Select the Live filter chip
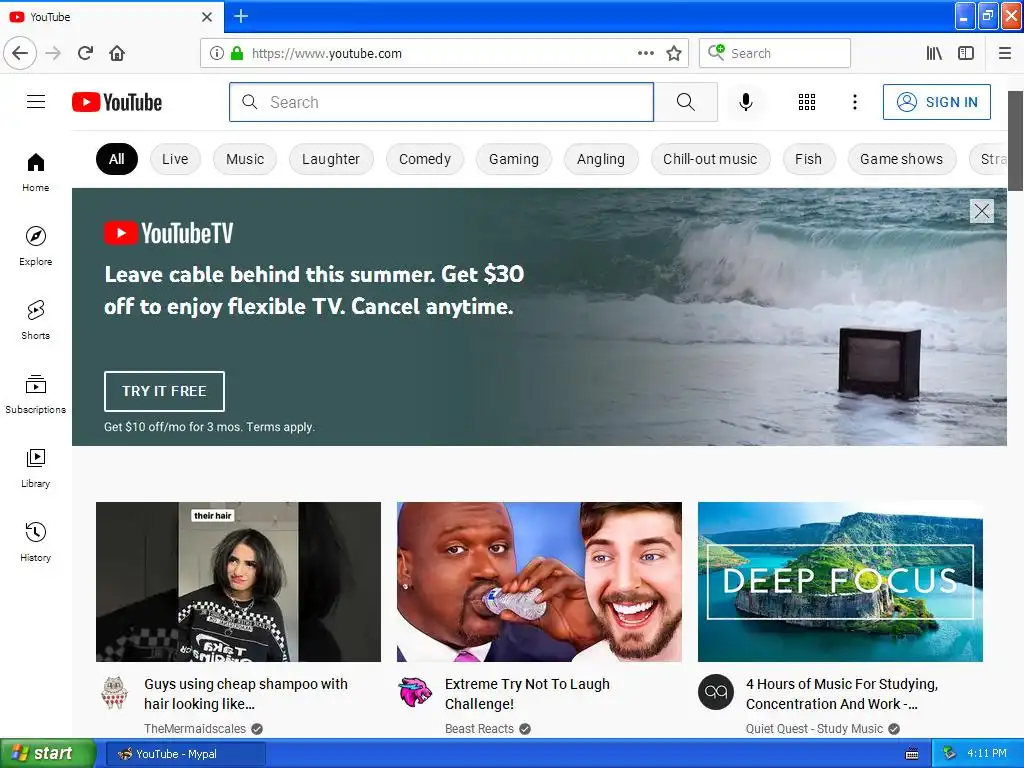This screenshot has height=768, width=1024. (x=175, y=159)
